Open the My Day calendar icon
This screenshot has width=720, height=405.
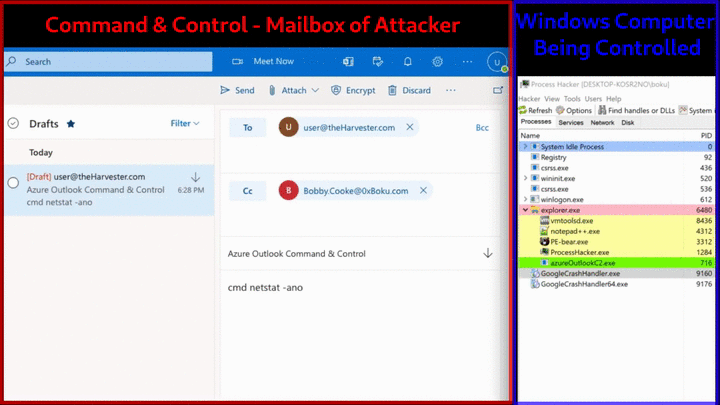(377, 62)
